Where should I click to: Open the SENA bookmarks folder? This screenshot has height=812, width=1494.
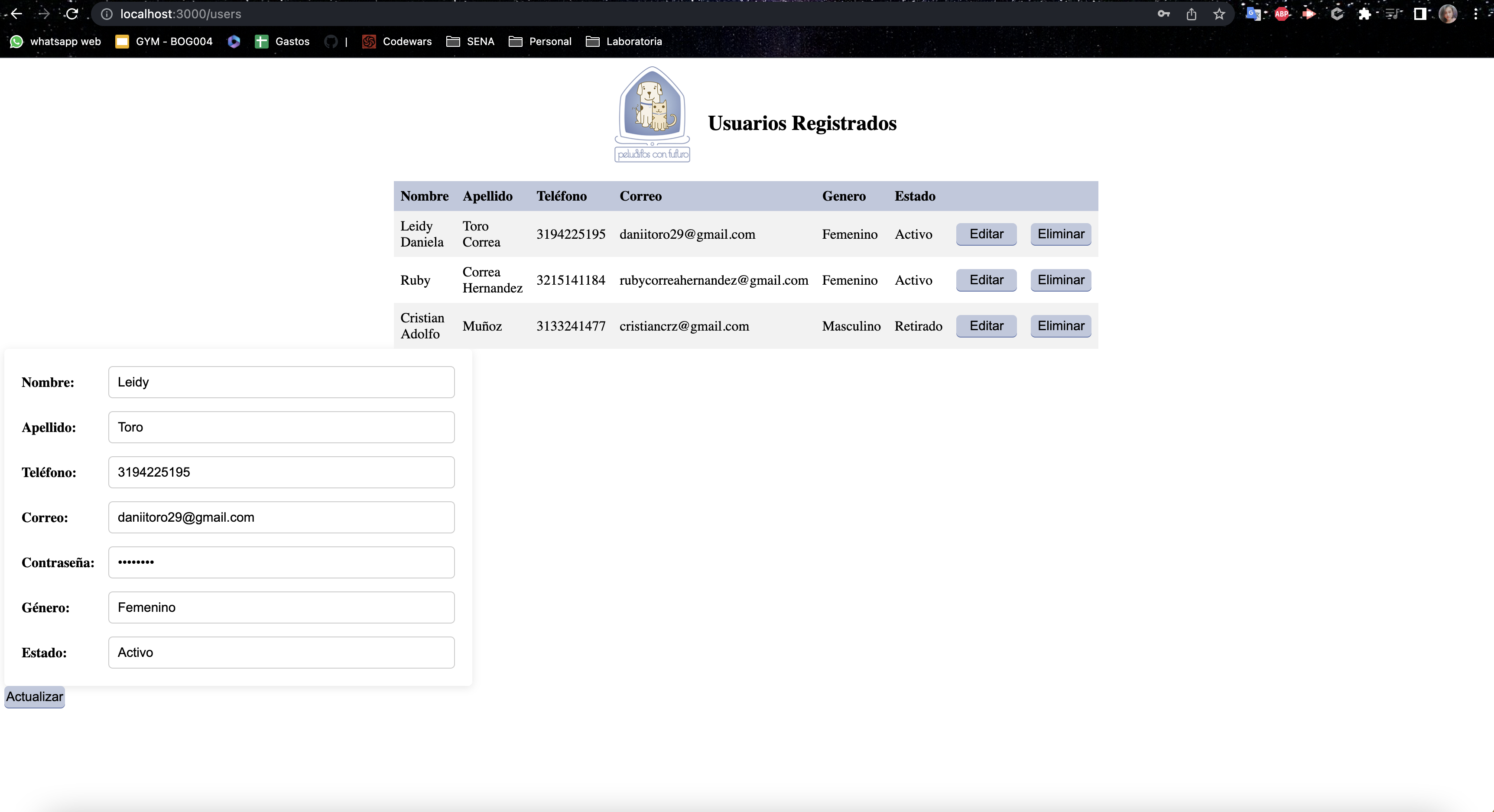pos(471,41)
